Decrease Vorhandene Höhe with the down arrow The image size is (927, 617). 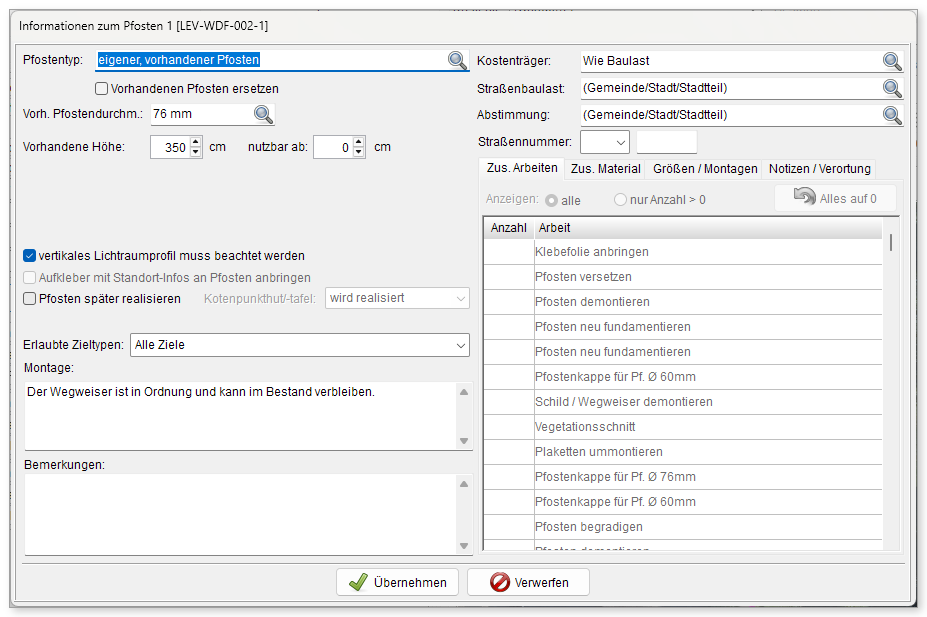[196, 152]
